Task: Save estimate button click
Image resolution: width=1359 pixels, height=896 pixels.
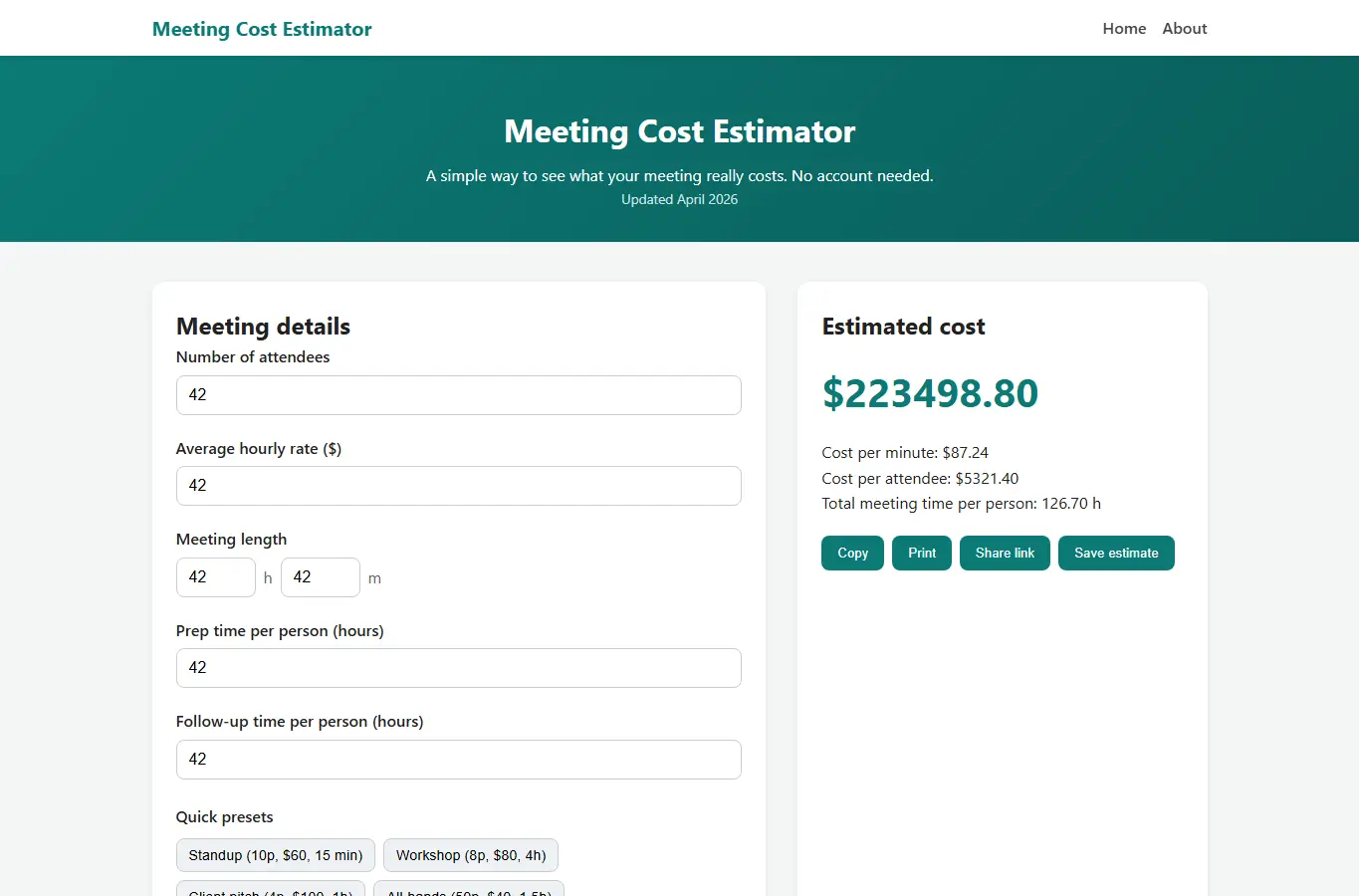Action: click(1116, 554)
